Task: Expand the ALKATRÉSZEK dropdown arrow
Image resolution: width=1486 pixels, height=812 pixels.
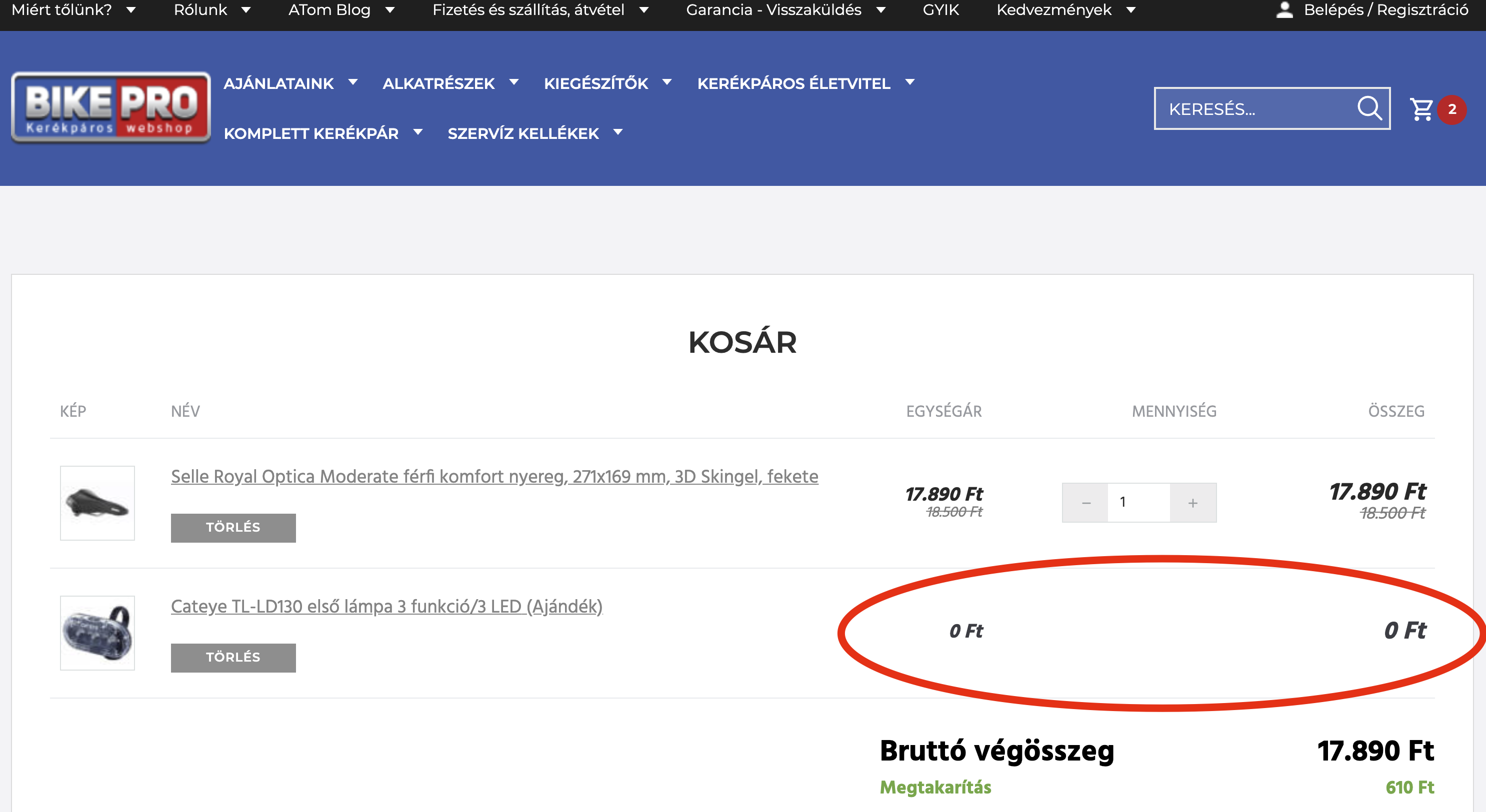Action: [x=514, y=82]
